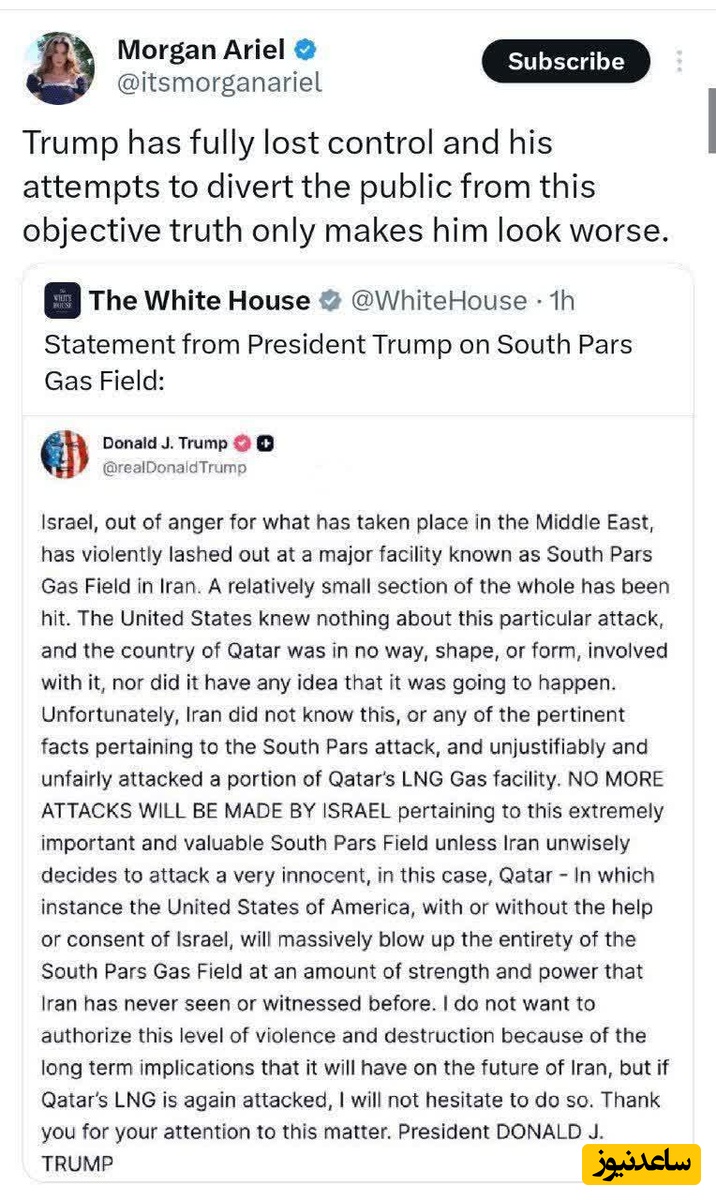Click the Donald J. Trump display name
The height and width of the screenshot is (1200, 716).
coord(165,443)
